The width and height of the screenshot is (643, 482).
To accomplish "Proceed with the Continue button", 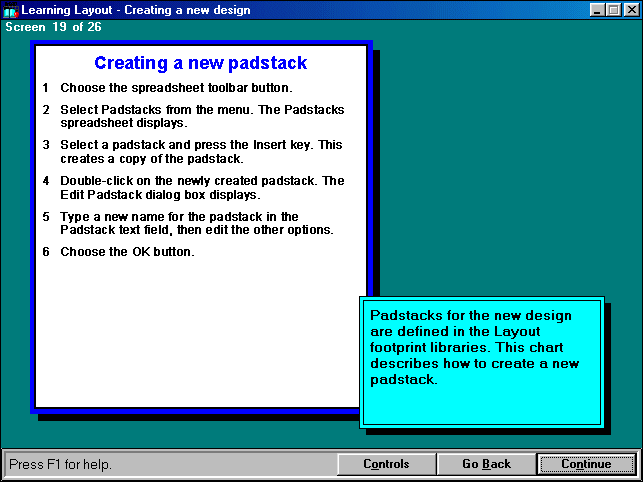I will click(586, 464).
